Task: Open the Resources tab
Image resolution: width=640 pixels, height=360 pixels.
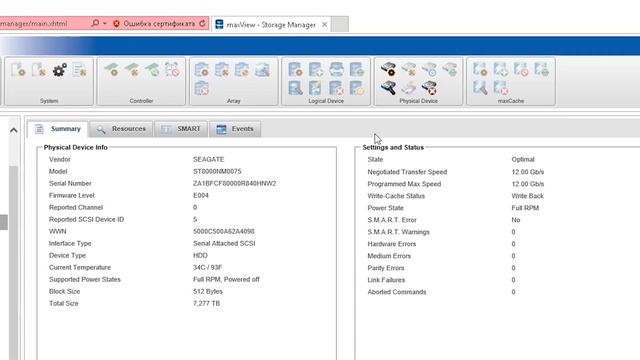Action: pyautogui.click(x=121, y=129)
